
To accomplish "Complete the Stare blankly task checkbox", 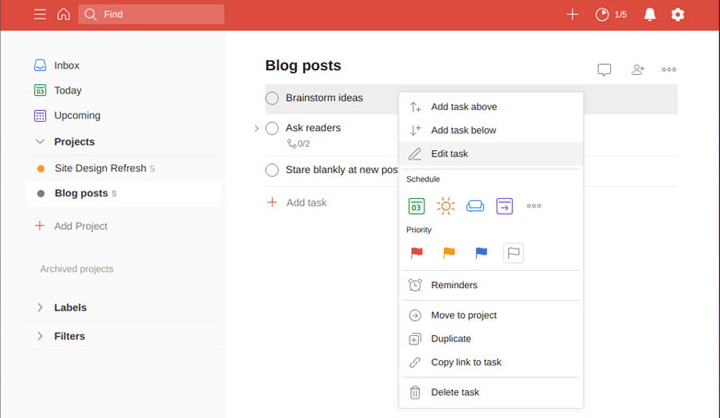I will click(x=272, y=170).
